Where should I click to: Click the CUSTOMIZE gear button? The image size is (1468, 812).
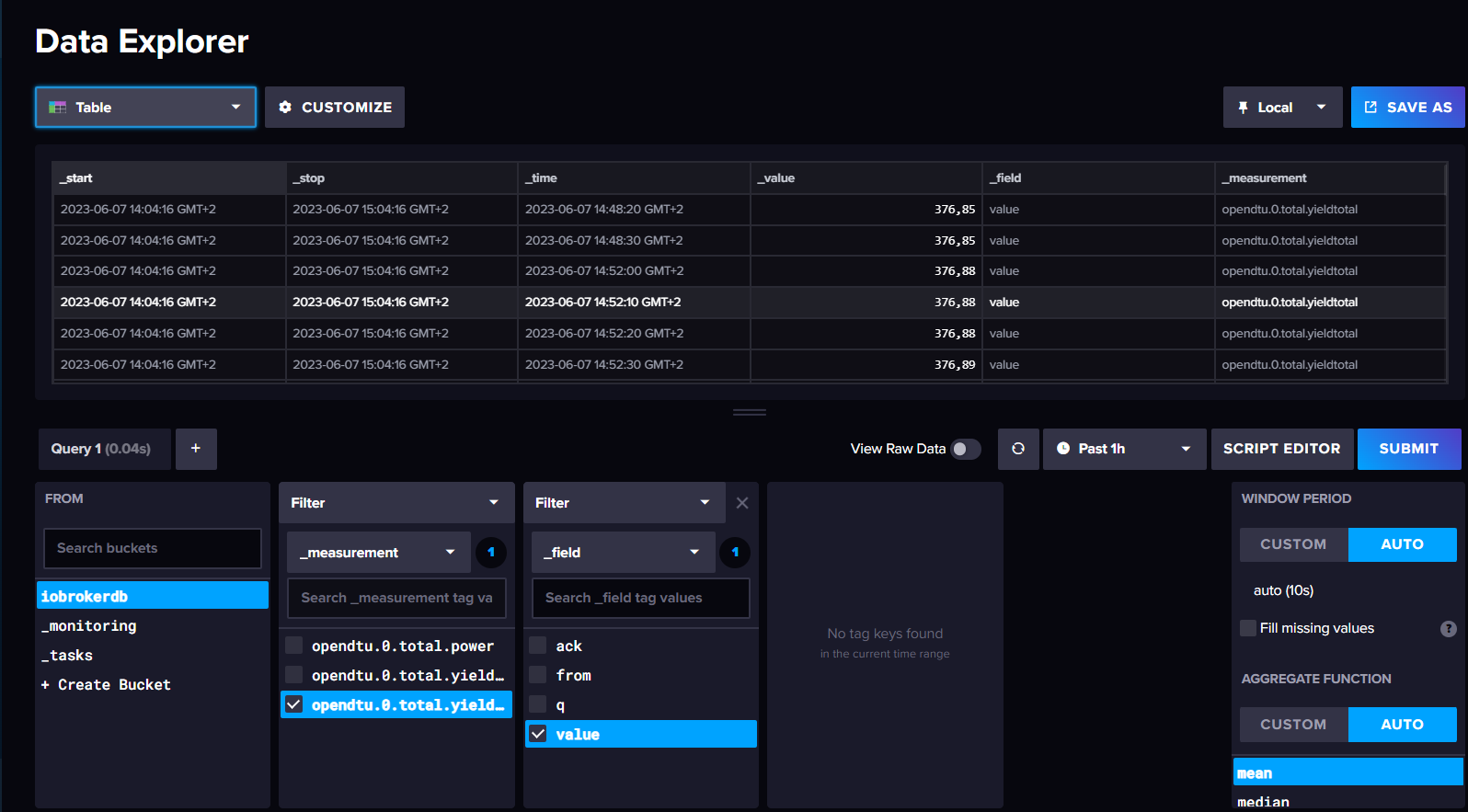click(x=335, y=108)
